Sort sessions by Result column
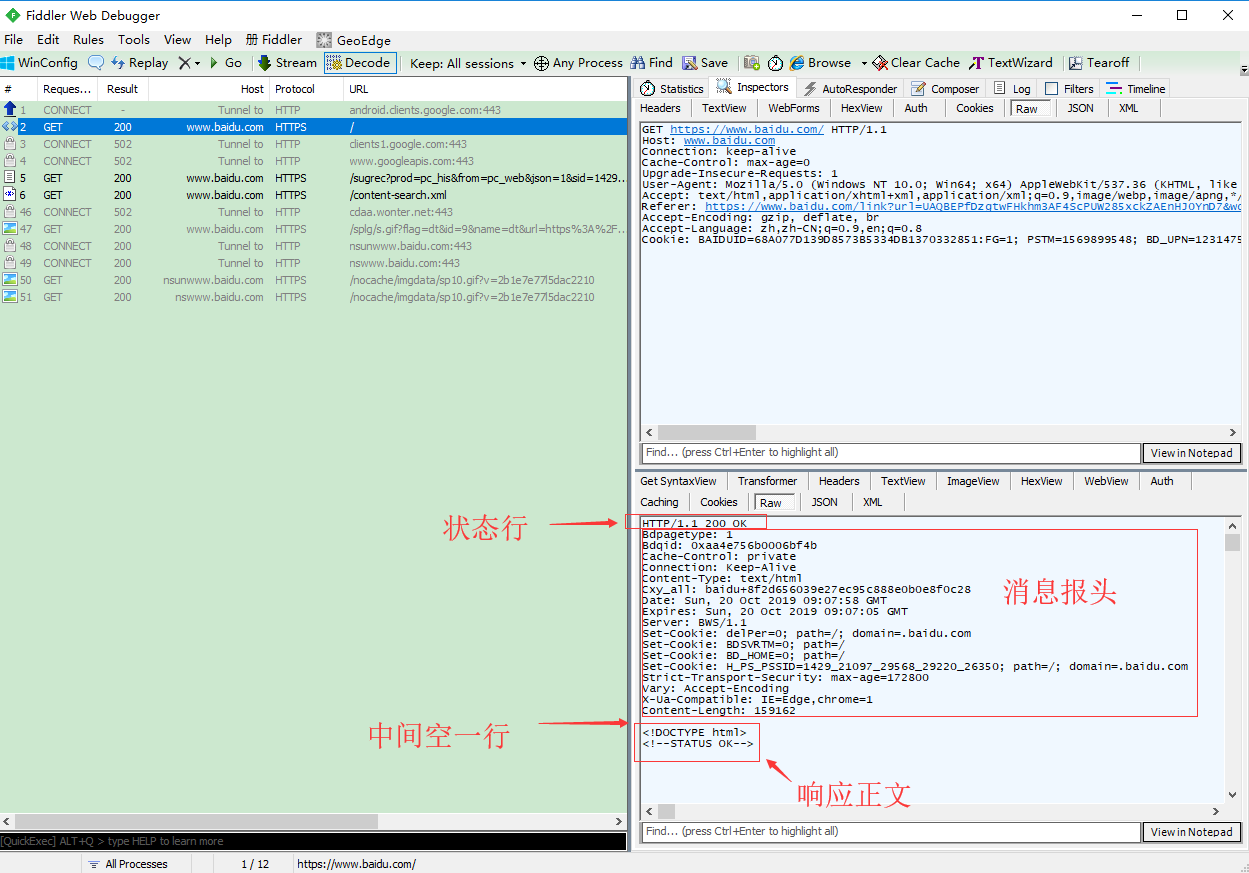 point(123,89)
